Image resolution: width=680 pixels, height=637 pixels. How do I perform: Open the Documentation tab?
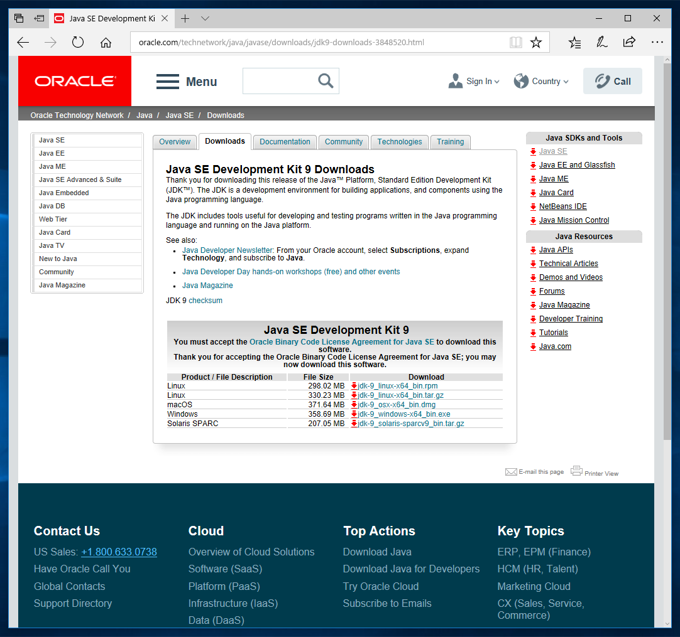[284, 142]
